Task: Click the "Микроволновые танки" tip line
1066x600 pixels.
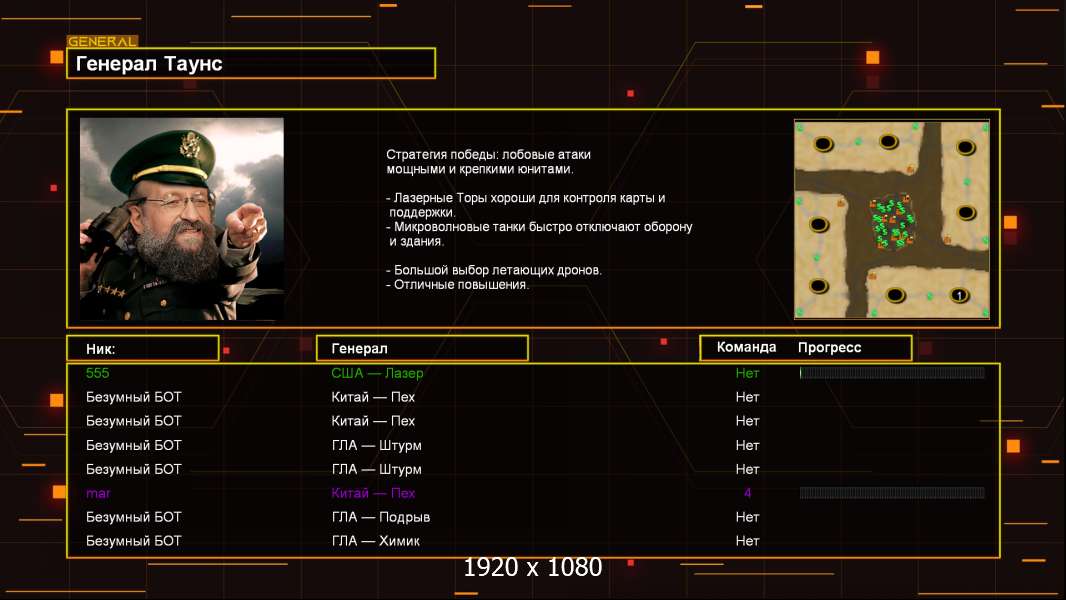Action: coord(538,227)
